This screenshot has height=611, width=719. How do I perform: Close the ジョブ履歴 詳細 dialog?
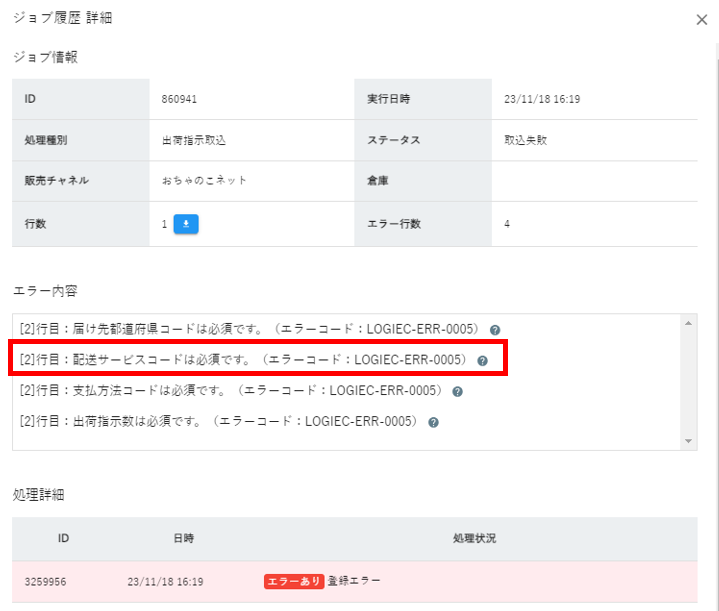click(x=701, y=20)
